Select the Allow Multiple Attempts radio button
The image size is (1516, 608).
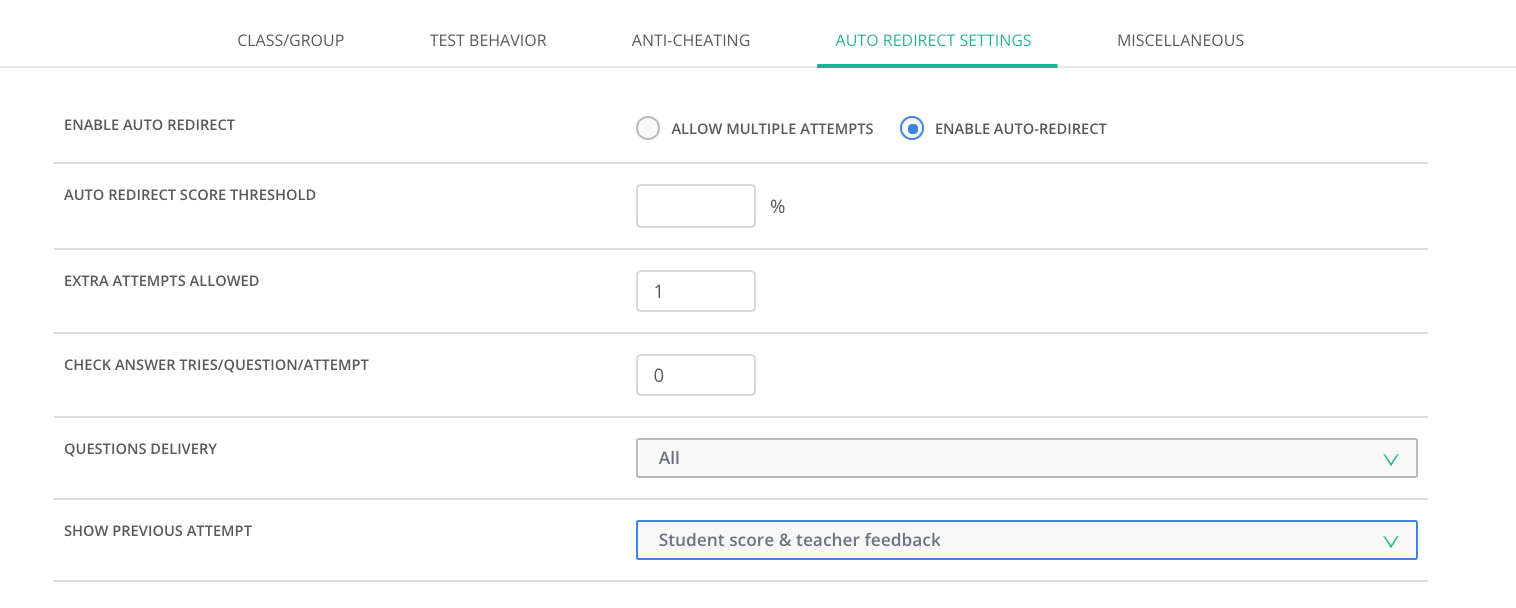[648, 129]
